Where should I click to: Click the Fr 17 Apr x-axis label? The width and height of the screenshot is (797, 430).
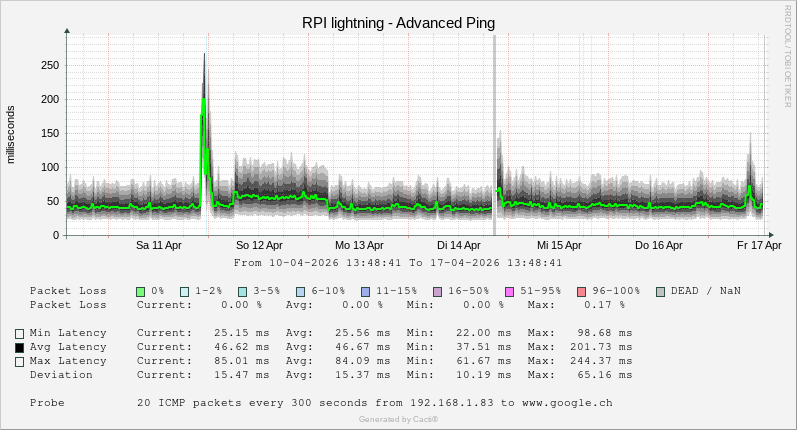(759, 245)
